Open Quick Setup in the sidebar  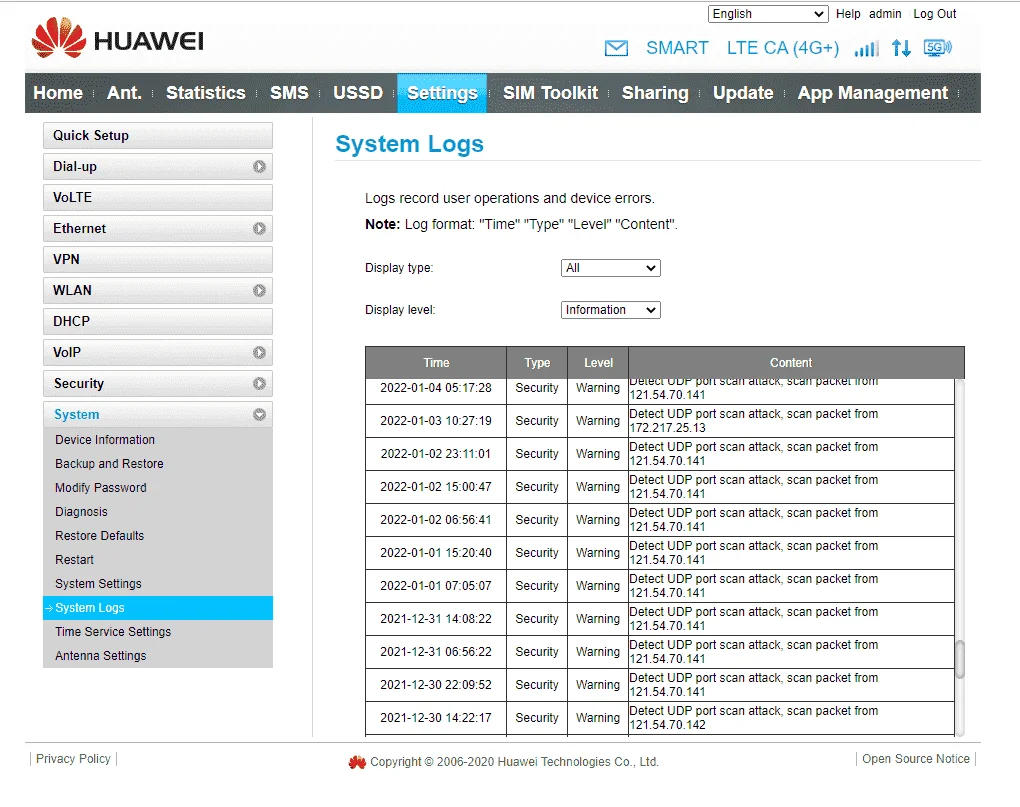157,135
